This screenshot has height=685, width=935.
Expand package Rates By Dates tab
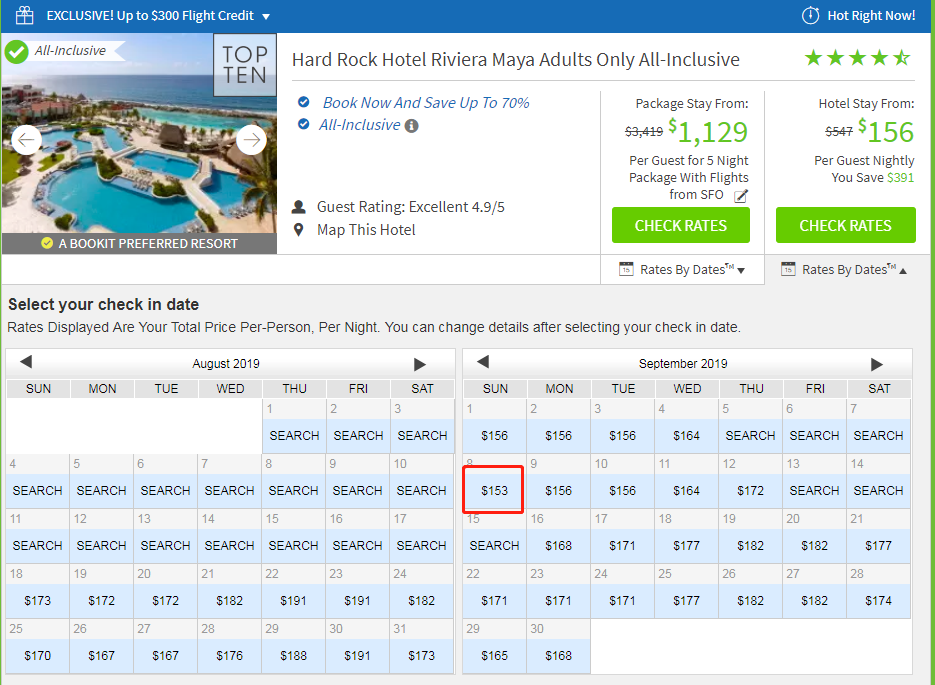(x=682, y=269)
